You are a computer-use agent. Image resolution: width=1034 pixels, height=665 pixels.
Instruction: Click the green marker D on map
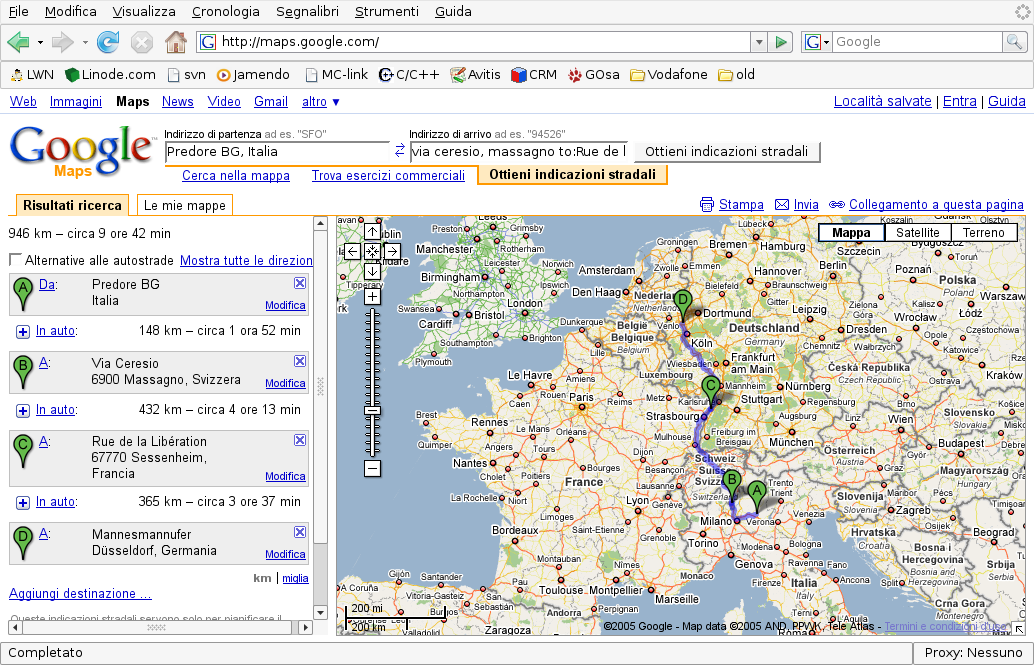pos(683,301)
